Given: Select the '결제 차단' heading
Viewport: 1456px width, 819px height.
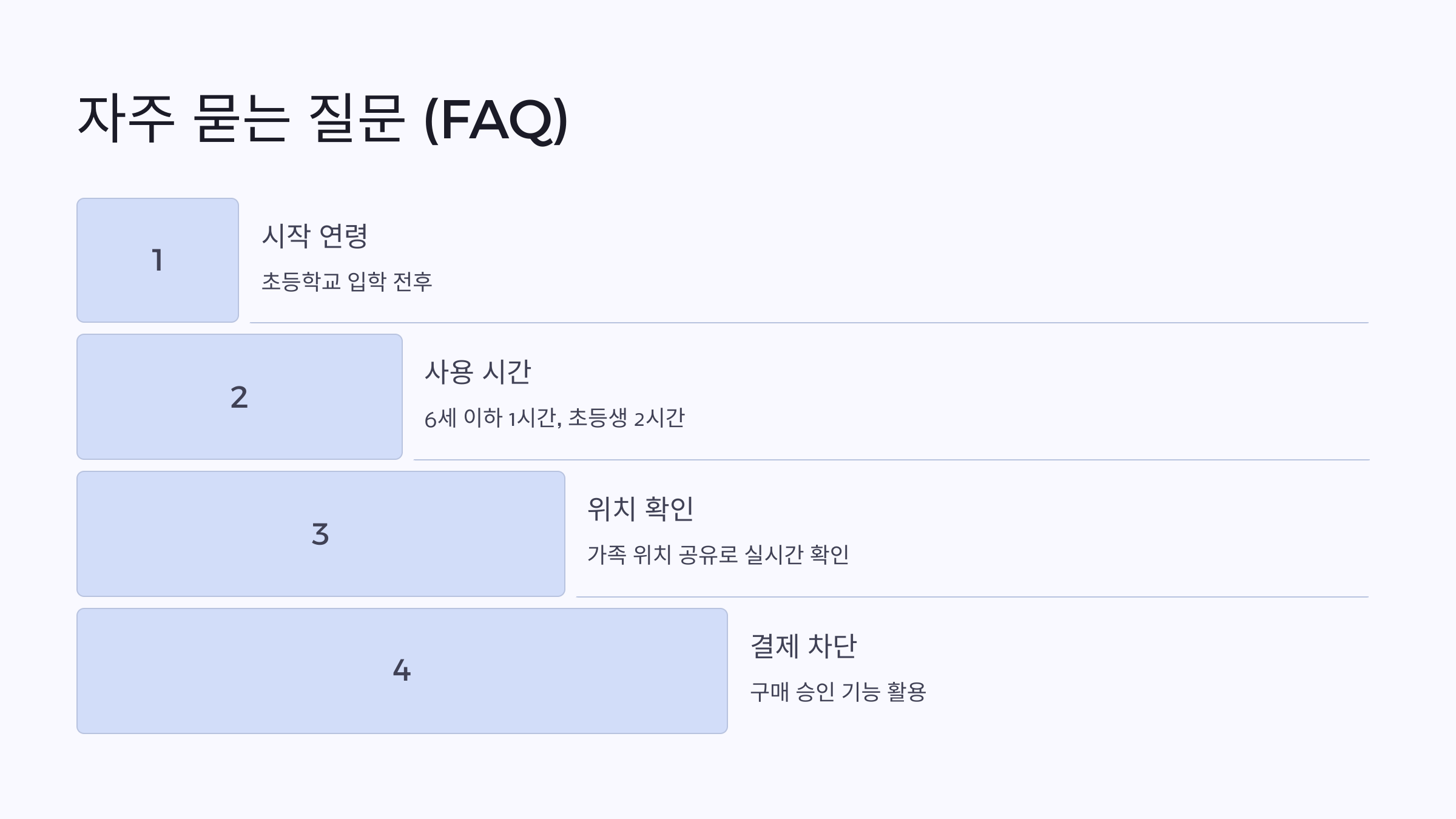Looking at the screenshot, I should click(x=804, y=645).
